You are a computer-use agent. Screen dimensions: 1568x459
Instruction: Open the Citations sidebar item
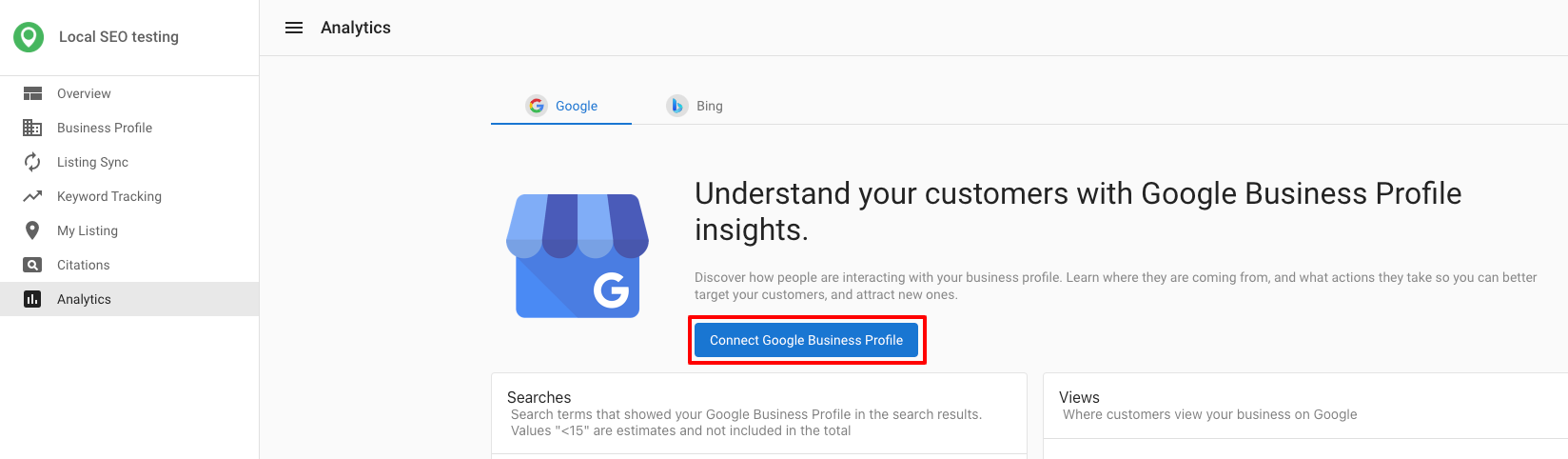pyautogui.click(x=129, y=265)
